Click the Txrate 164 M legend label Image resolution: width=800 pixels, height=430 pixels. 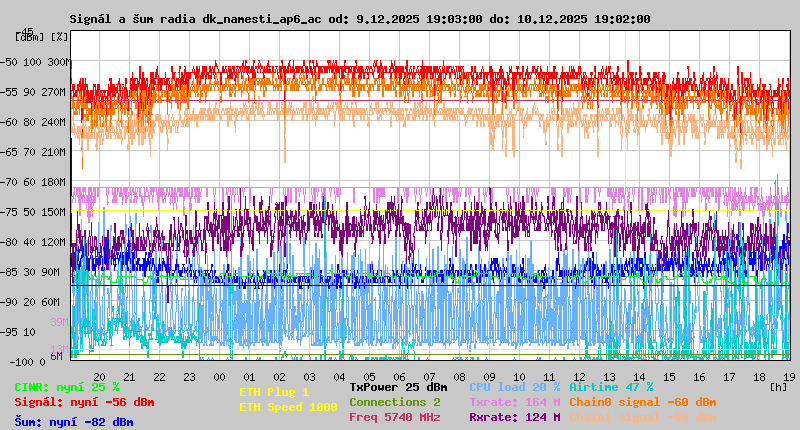[x=514, y=402]
